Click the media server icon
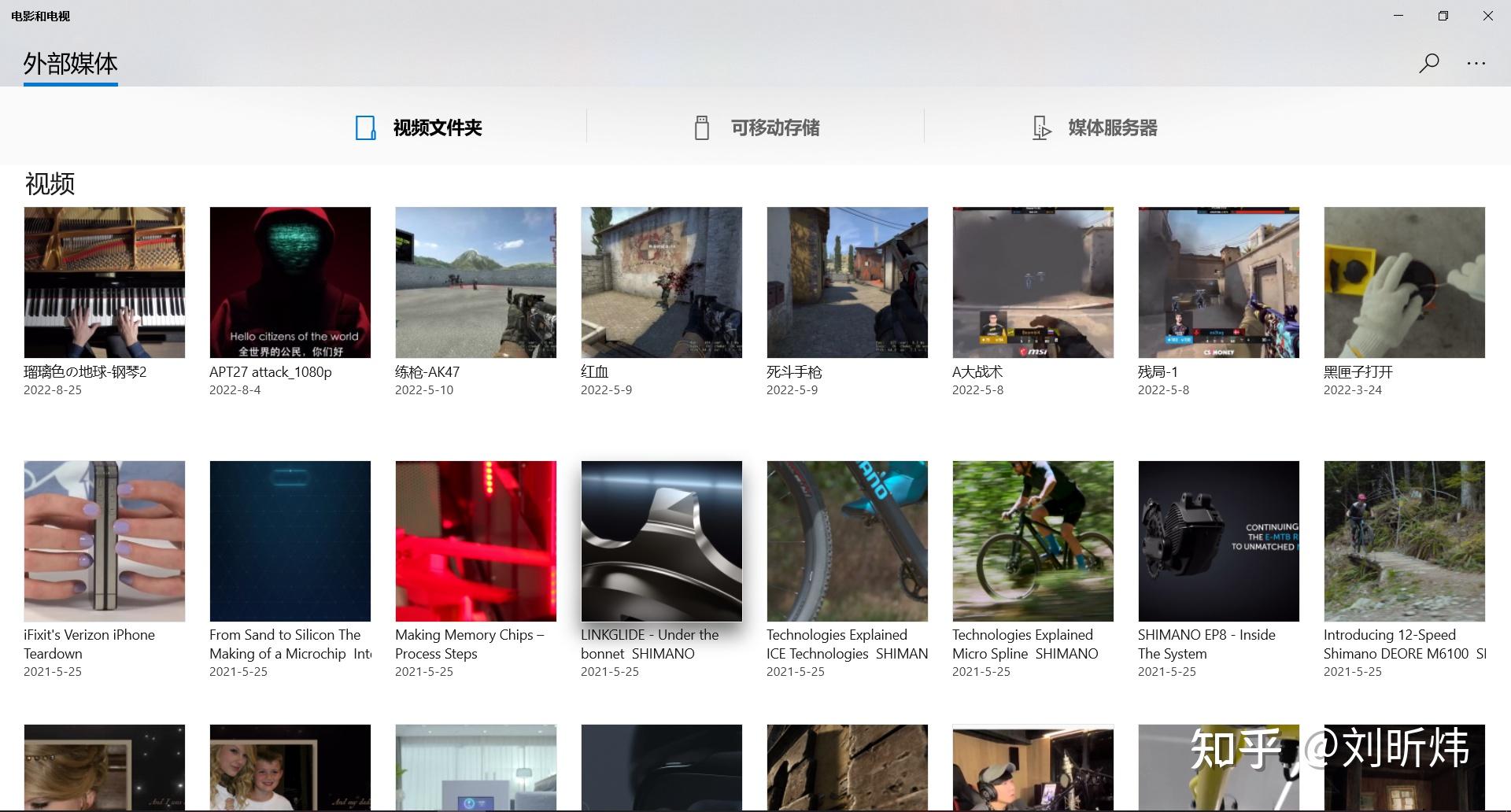Viewport: 1511px width, 812px height. (x=1041, y=127)
